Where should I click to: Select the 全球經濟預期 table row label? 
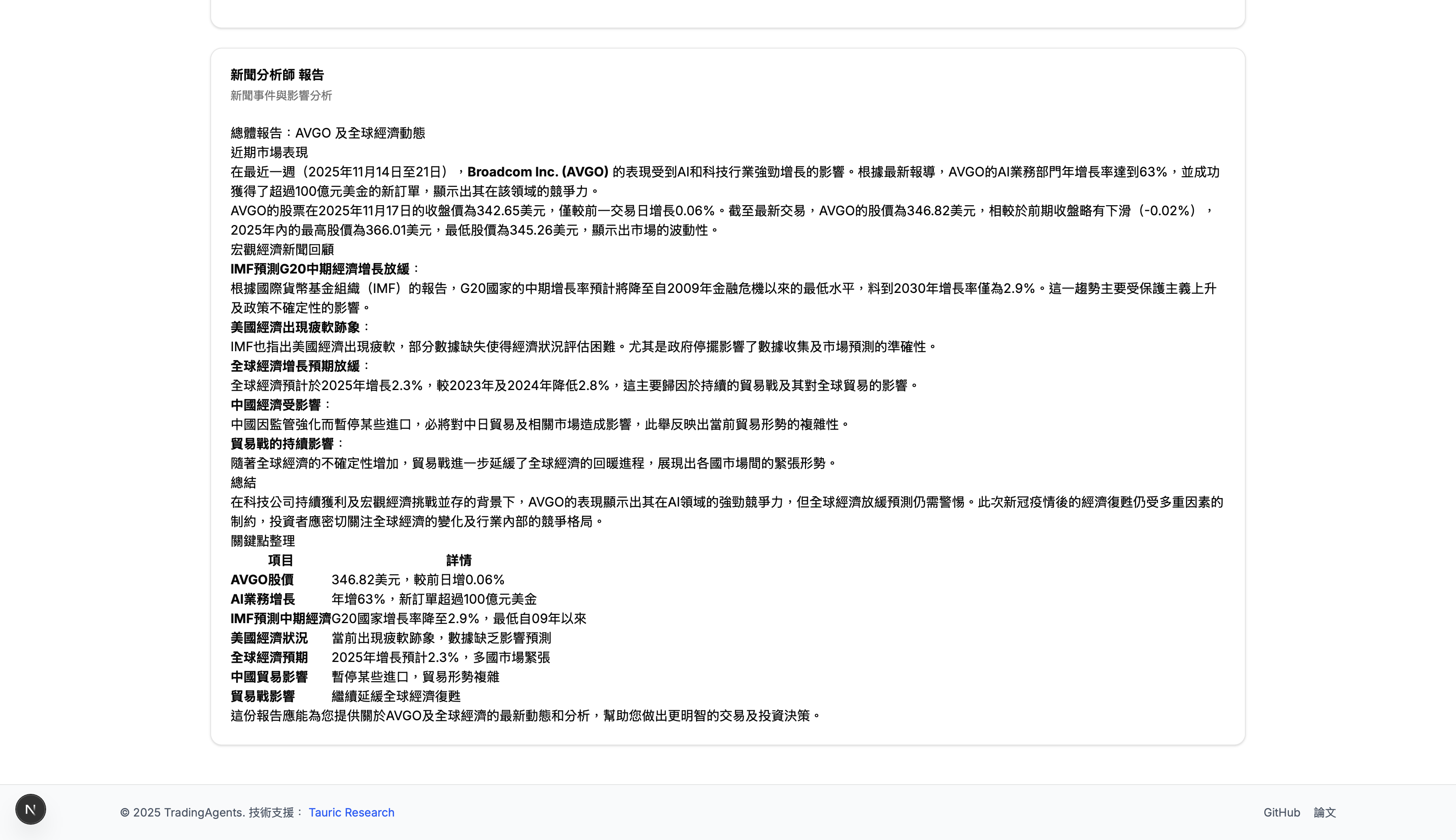tap(269, 658)
